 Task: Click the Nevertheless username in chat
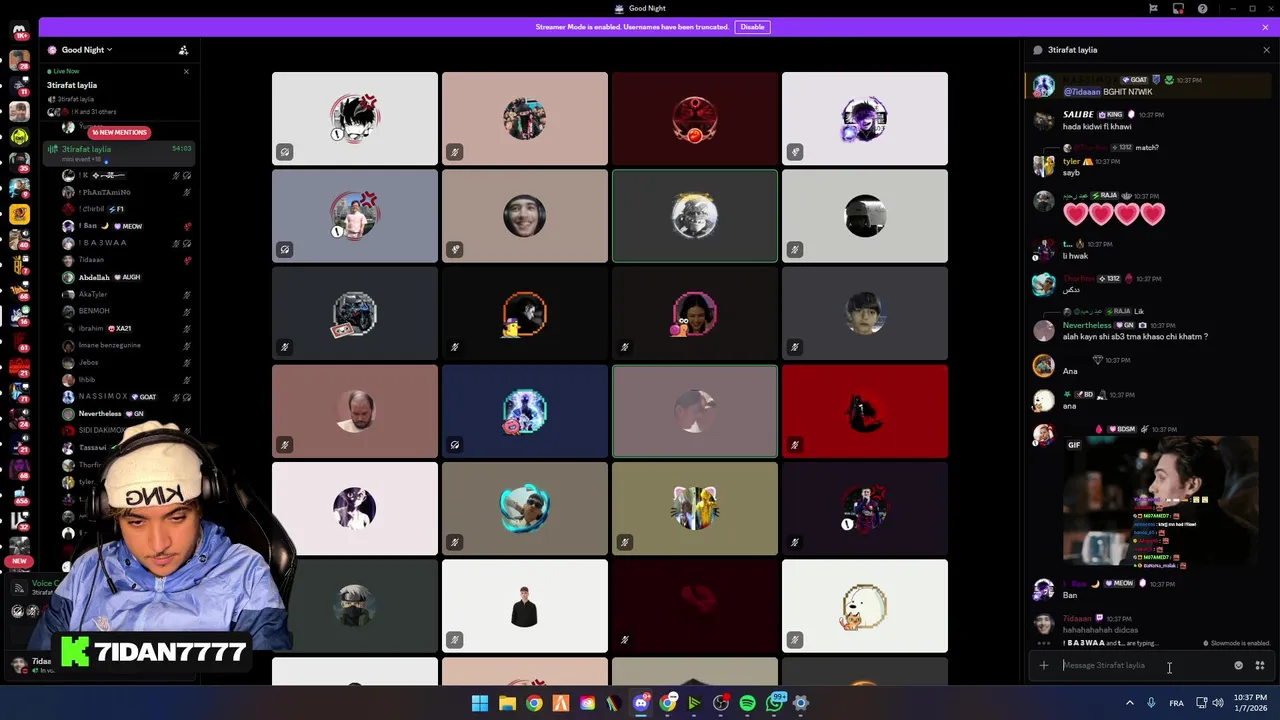tap(1087, 325)
